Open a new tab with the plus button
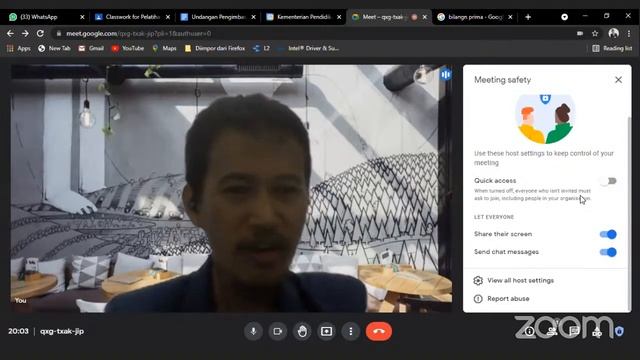The image size is (640, 360). point(528,17)
